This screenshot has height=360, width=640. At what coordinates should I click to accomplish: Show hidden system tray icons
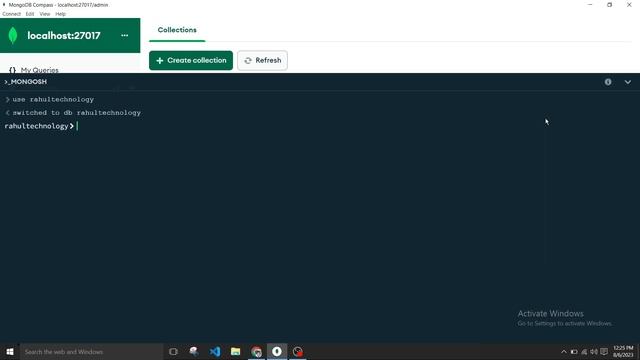[x=564, y=352]
